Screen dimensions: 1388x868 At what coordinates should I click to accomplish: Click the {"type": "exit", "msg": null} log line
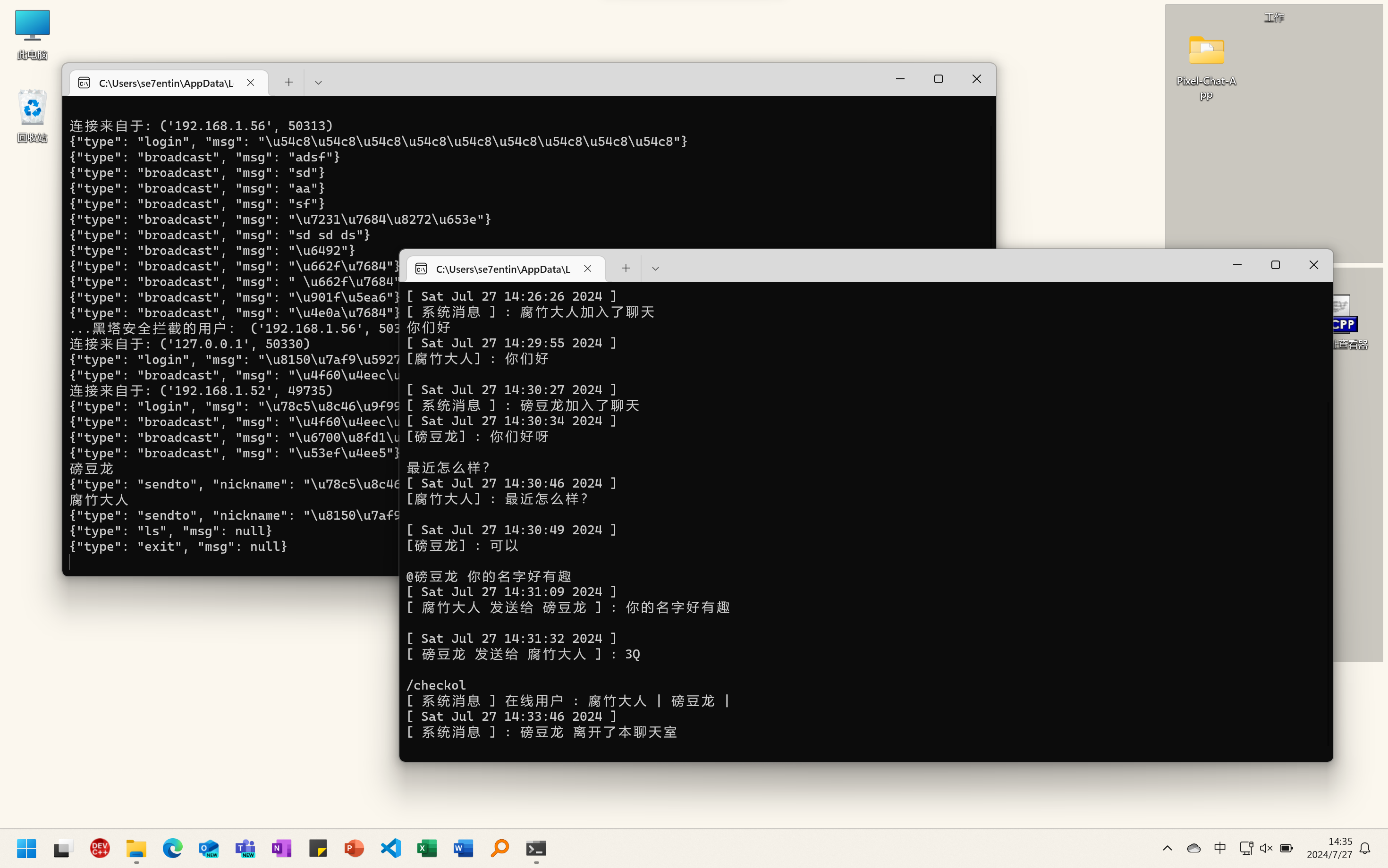178,546
